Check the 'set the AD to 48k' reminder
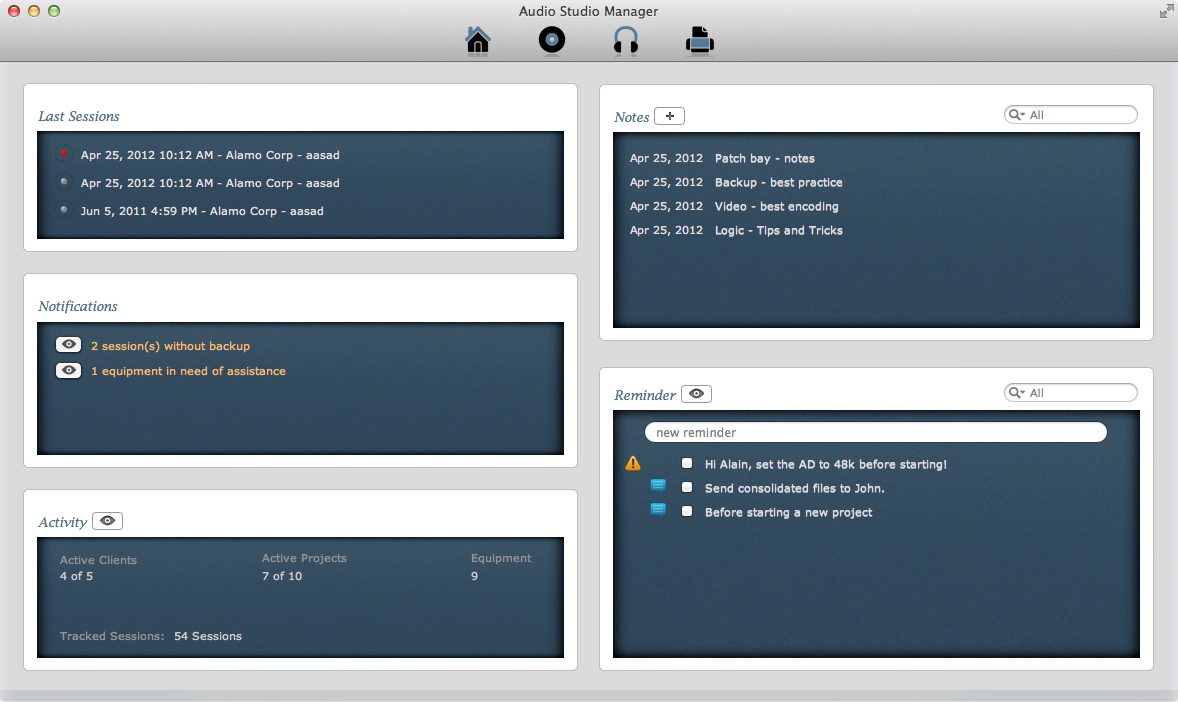Viewport: 1178px width, 702px height. [687, 464]
